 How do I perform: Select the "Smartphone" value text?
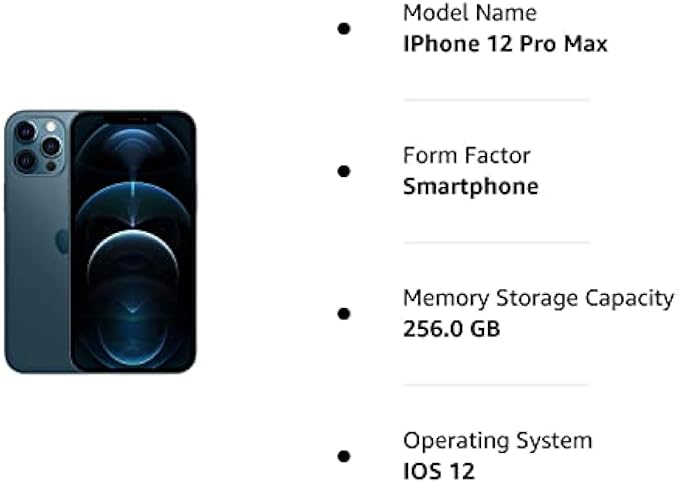[470, 186]
